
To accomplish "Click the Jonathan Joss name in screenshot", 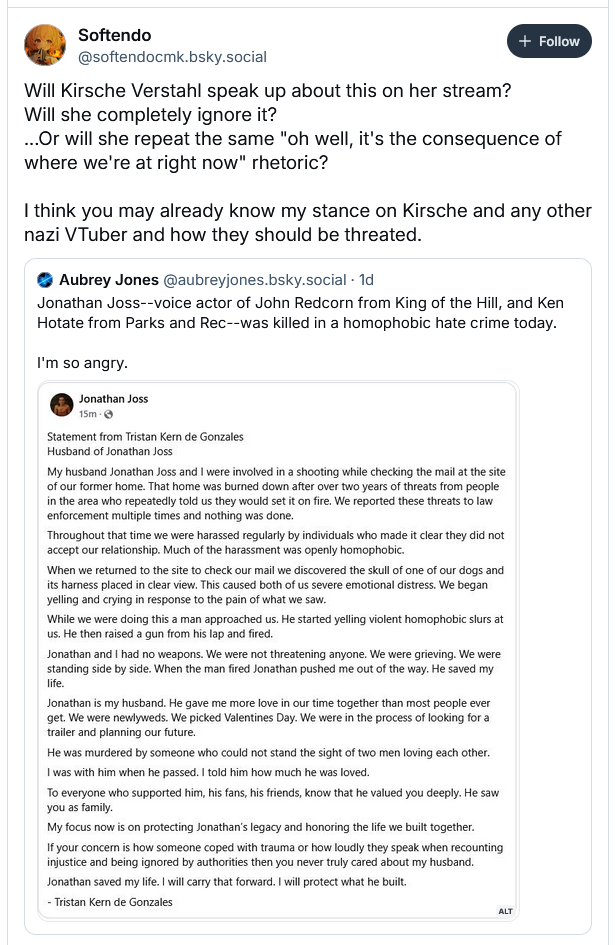I will click(x=113, y=398).
